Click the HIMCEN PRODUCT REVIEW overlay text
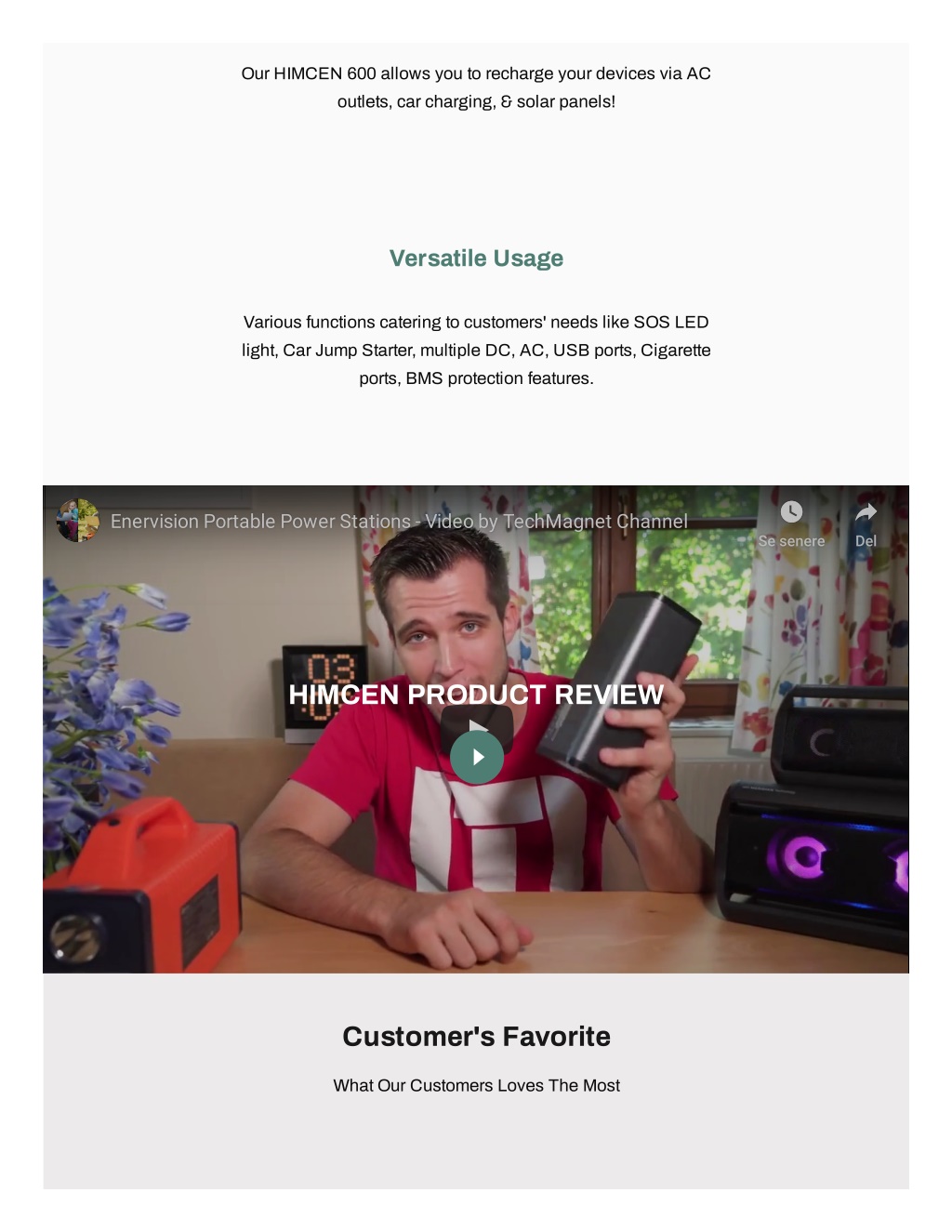Image resolution: width=952 pixels, height=1232 pixels. click(x=476, y=695)
